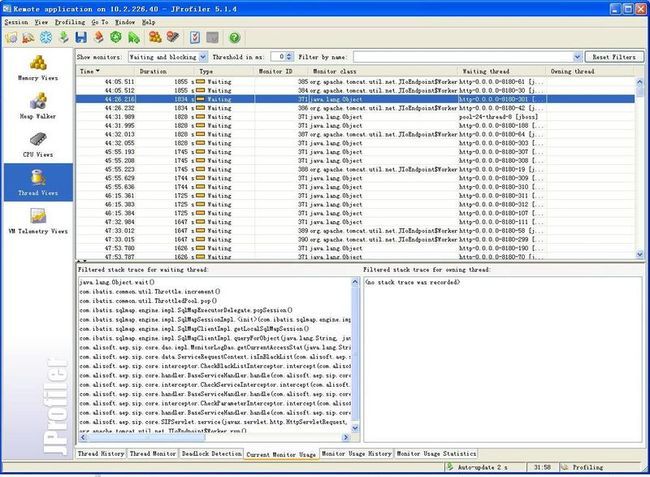Screen dimensions: 650x477
Task: Run garbage collection with the green recycle icon
Action: (116, 38)
